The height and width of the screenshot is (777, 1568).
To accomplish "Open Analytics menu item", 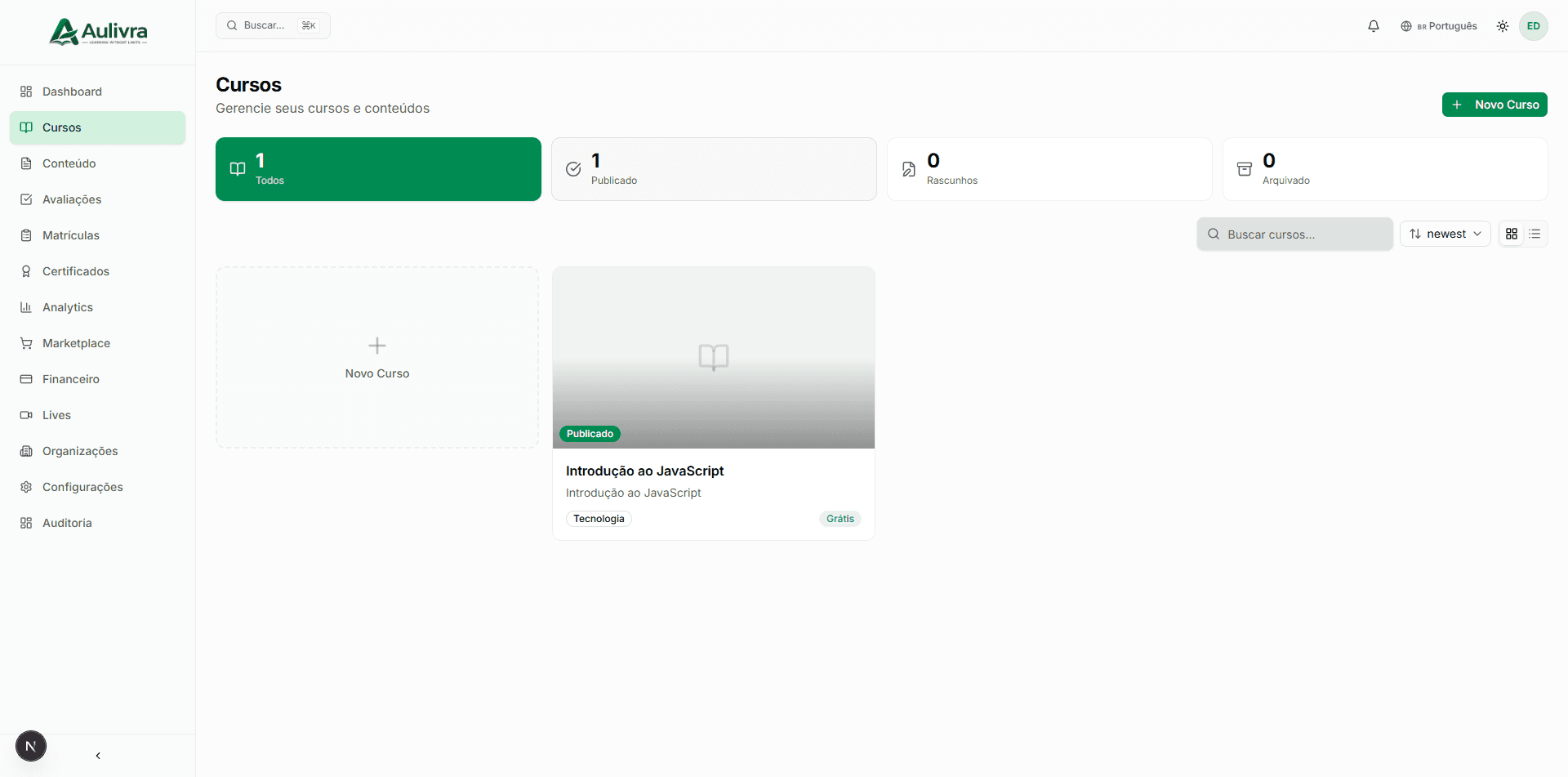I will pos(97,307).
